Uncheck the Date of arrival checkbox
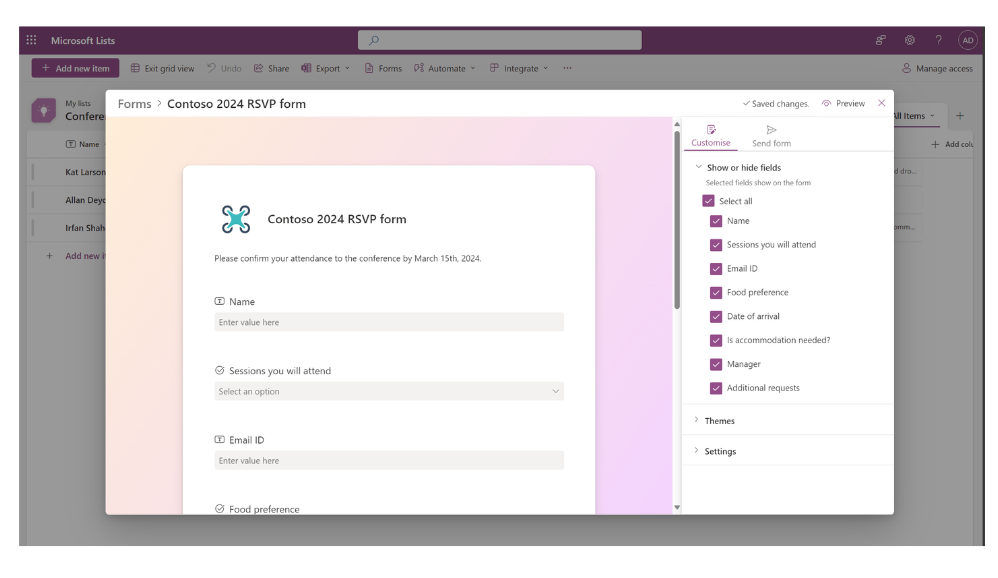The height and width of the screenshot is (578, 998). [716, 316]
